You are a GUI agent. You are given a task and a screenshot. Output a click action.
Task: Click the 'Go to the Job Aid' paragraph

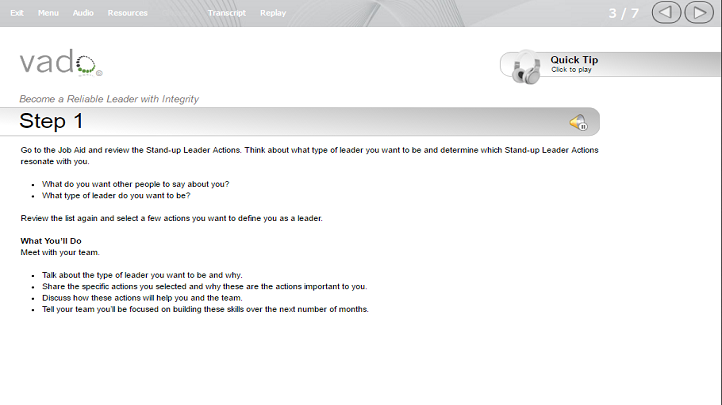[x=309, y=156]
